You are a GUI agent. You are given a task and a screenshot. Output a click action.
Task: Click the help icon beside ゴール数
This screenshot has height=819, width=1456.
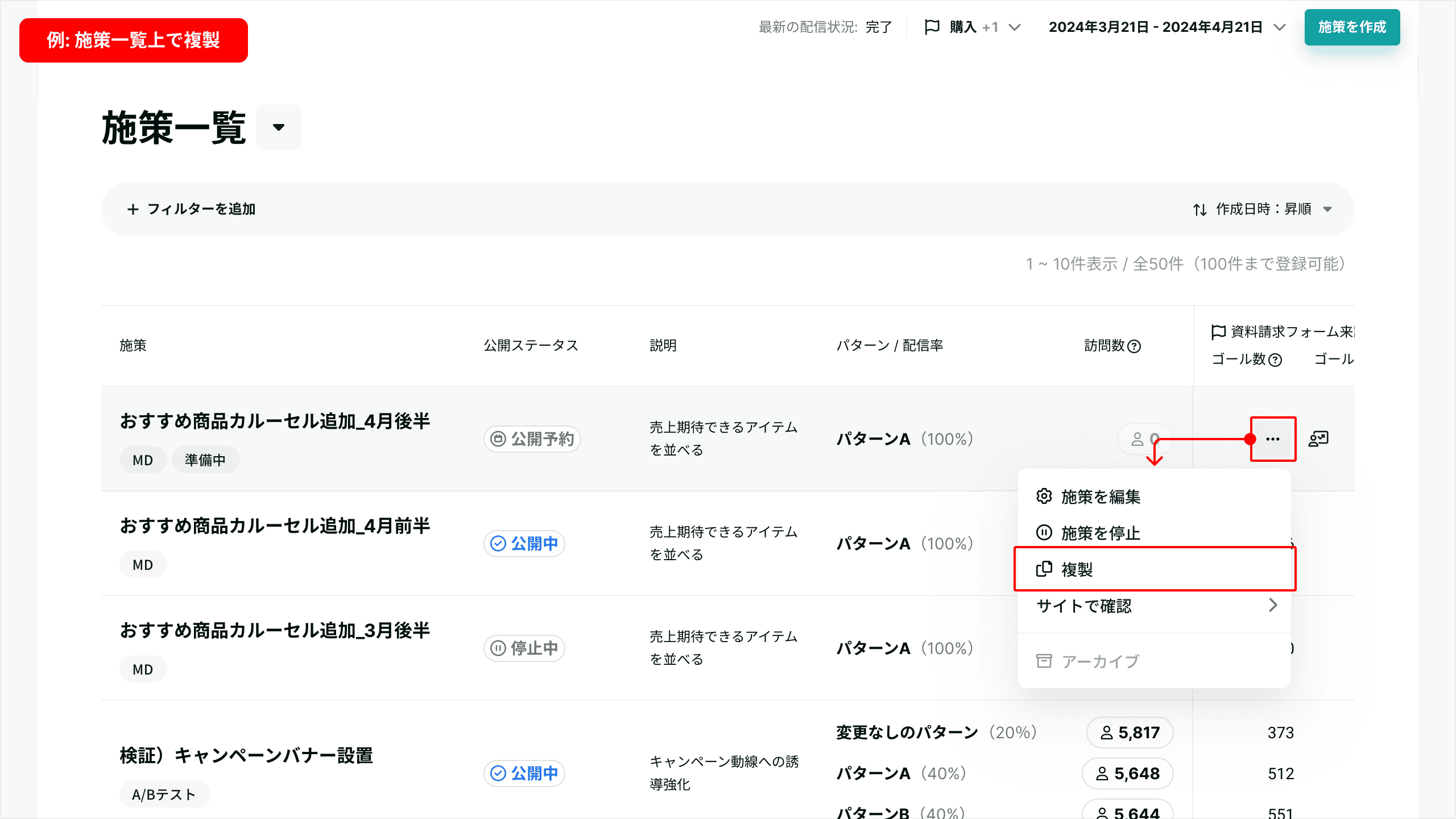tap(1275, 359)
